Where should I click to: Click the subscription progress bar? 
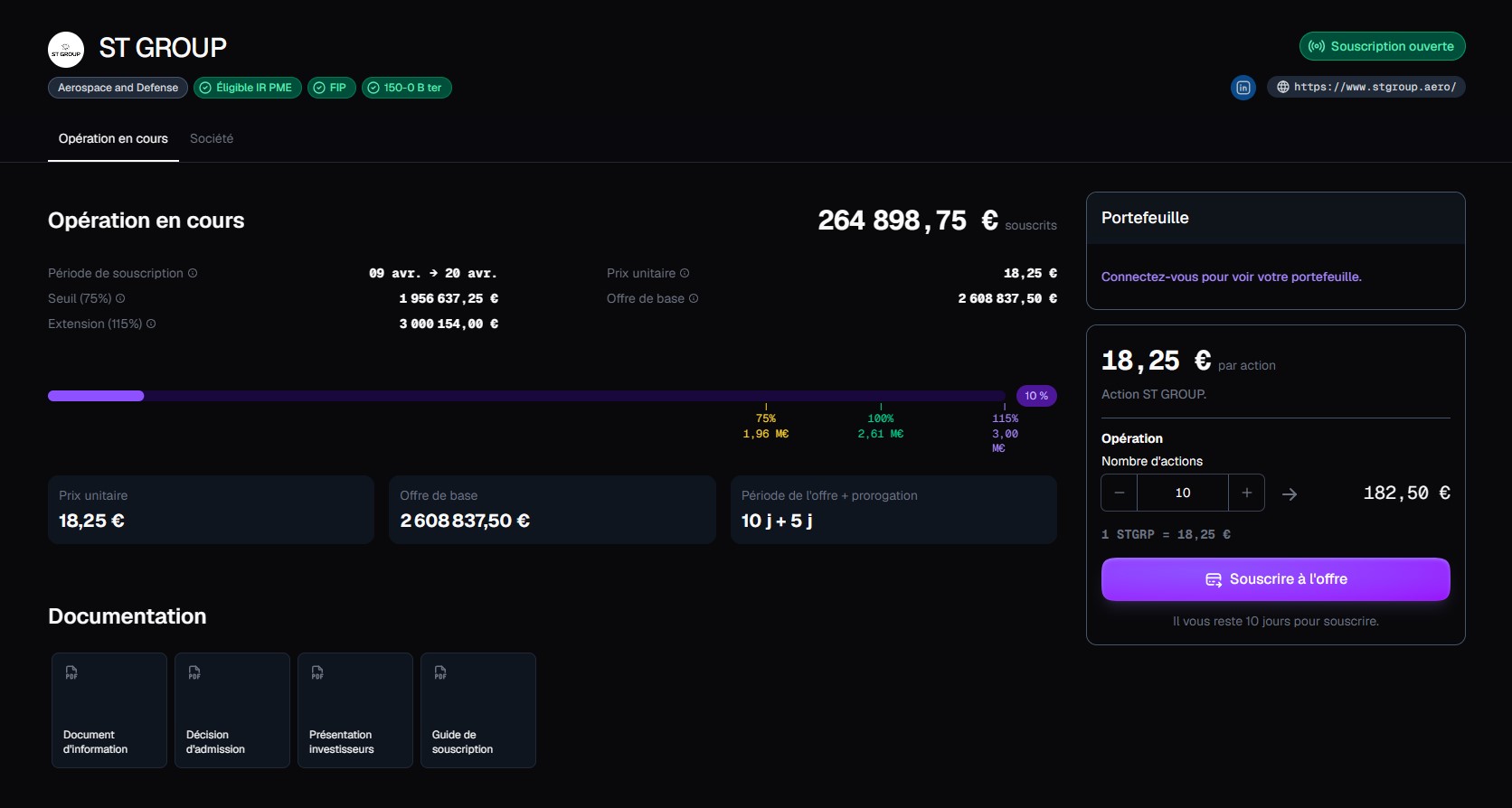[526, 396]
